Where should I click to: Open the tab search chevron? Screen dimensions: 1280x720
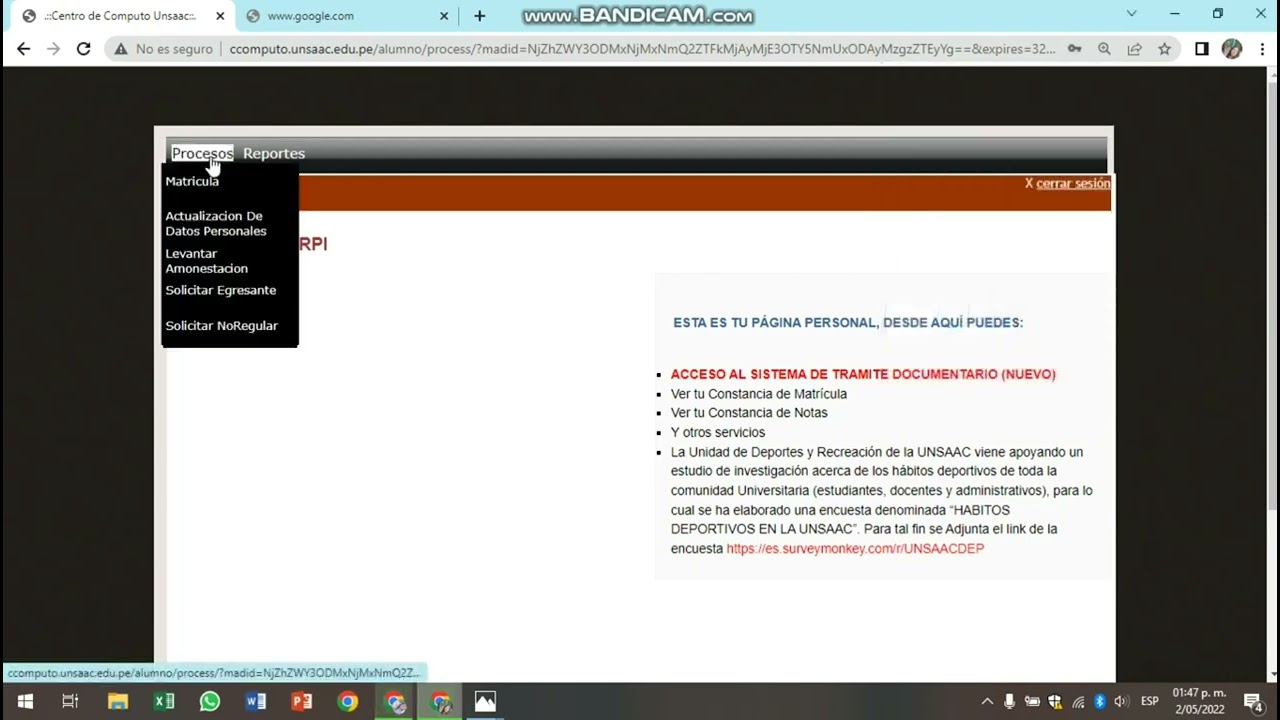[x=1132, y=14]
